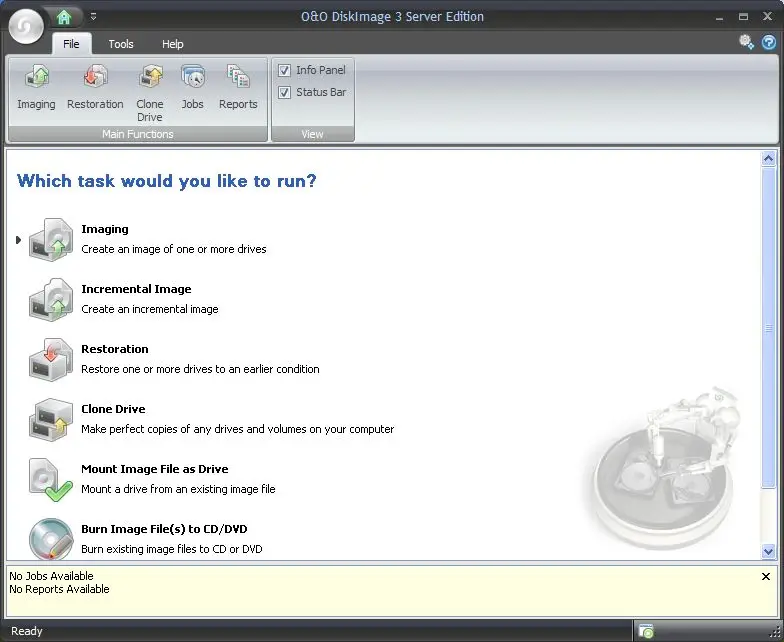Click the 'No Jobs Available' text
The image size is (784, 642).
click(52, 576)
